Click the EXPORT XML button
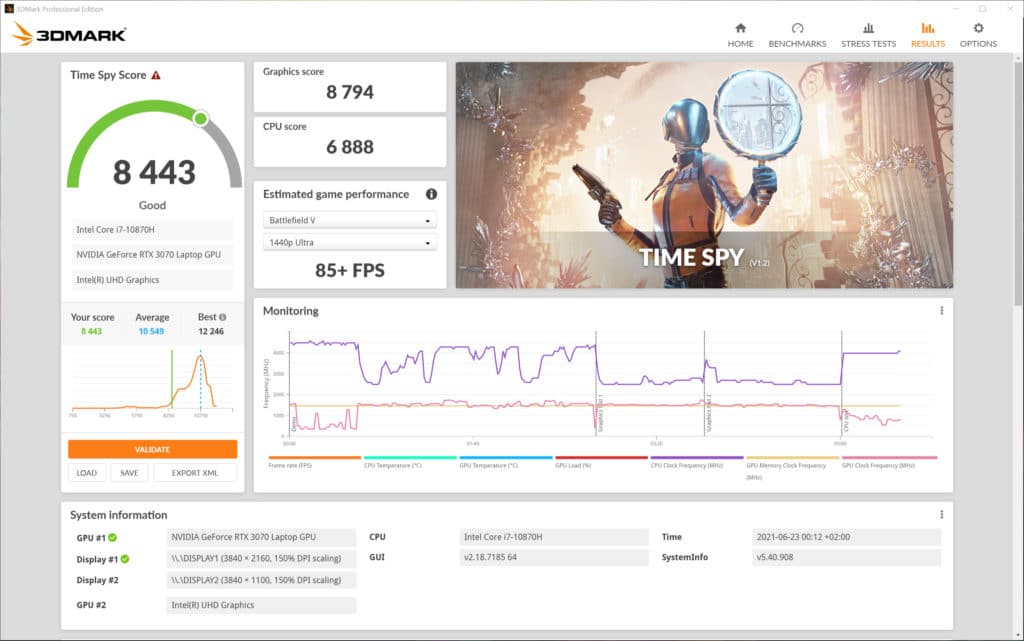Screen dimensions: 1024x641 [195, 473]
